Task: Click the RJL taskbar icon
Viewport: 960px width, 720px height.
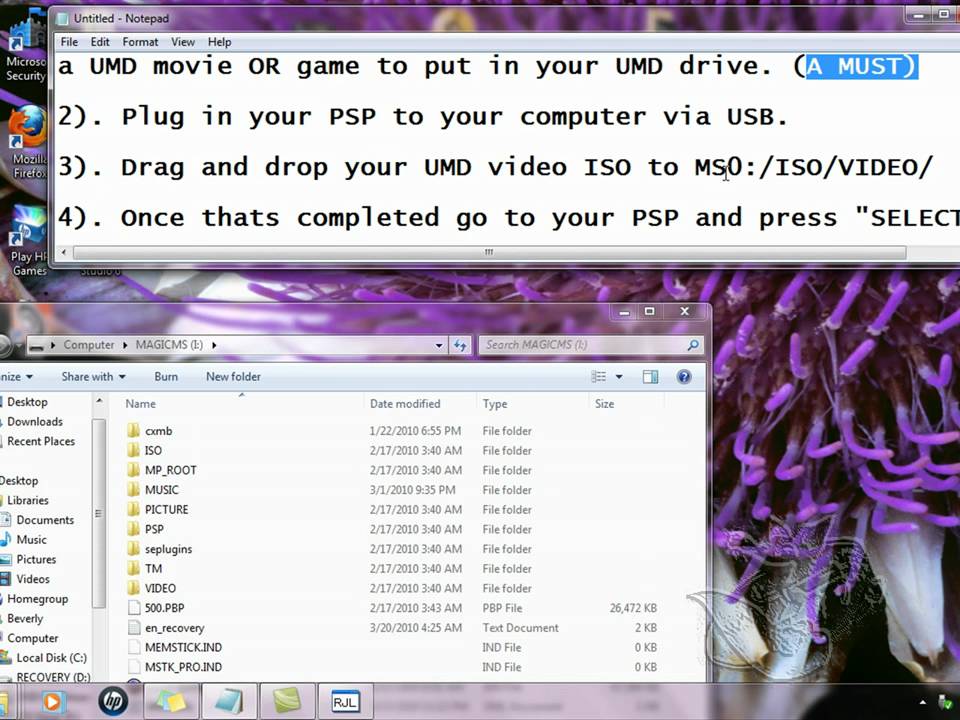Action: click(345, 702)
